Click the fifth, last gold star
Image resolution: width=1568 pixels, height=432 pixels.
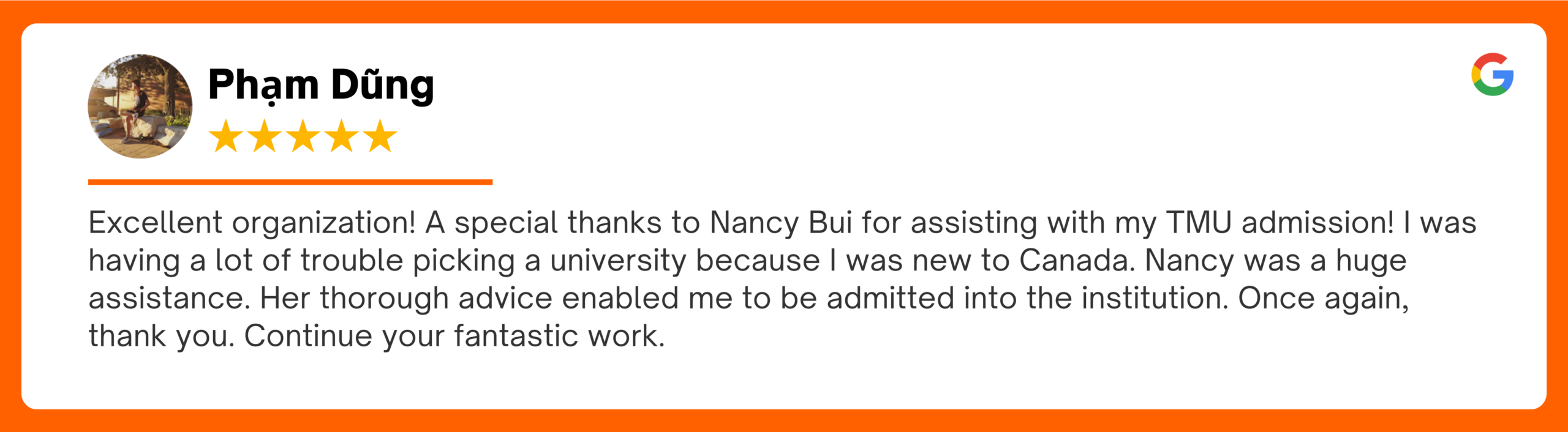(x=380, y=136)
